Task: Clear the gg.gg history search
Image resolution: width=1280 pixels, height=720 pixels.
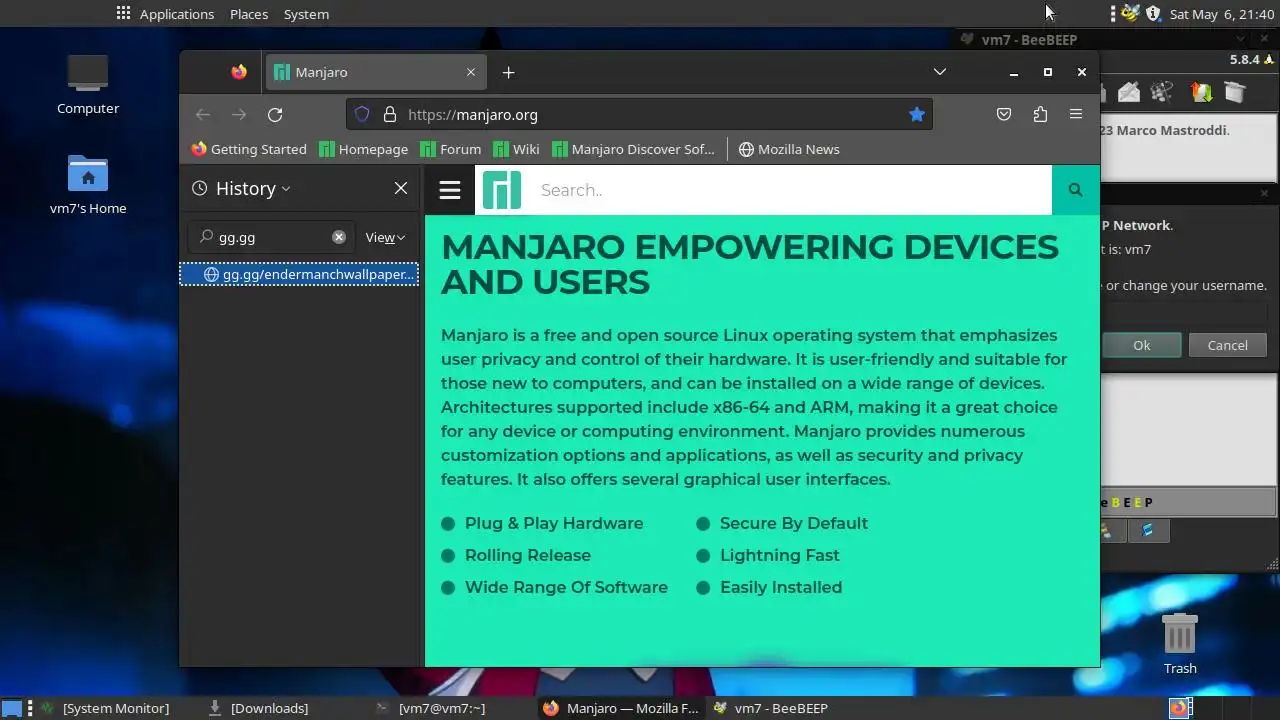Action: 339,237
